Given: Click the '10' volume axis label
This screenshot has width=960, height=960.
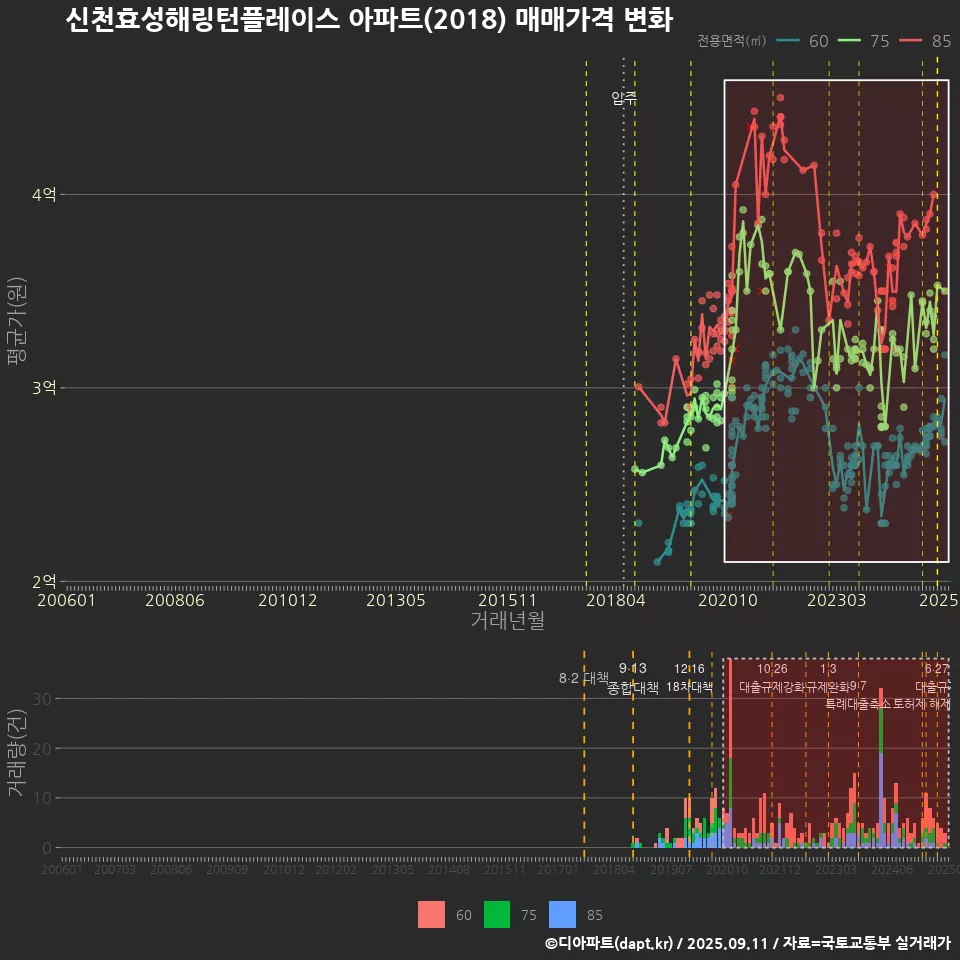Looking at the screenshot, I should tap(42, 798).
